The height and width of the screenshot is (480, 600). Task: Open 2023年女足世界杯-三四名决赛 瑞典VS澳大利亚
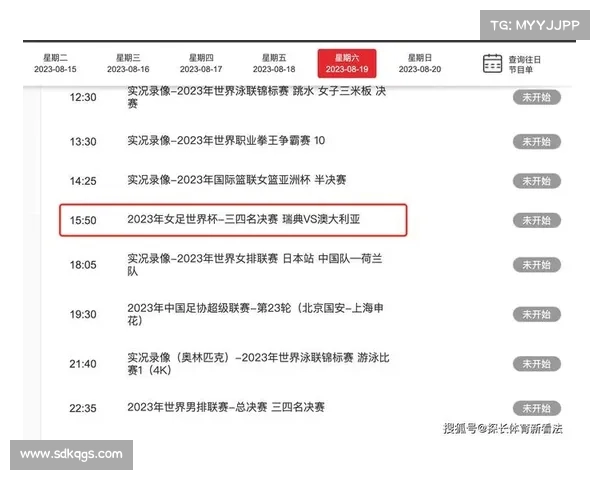(244, 219)
